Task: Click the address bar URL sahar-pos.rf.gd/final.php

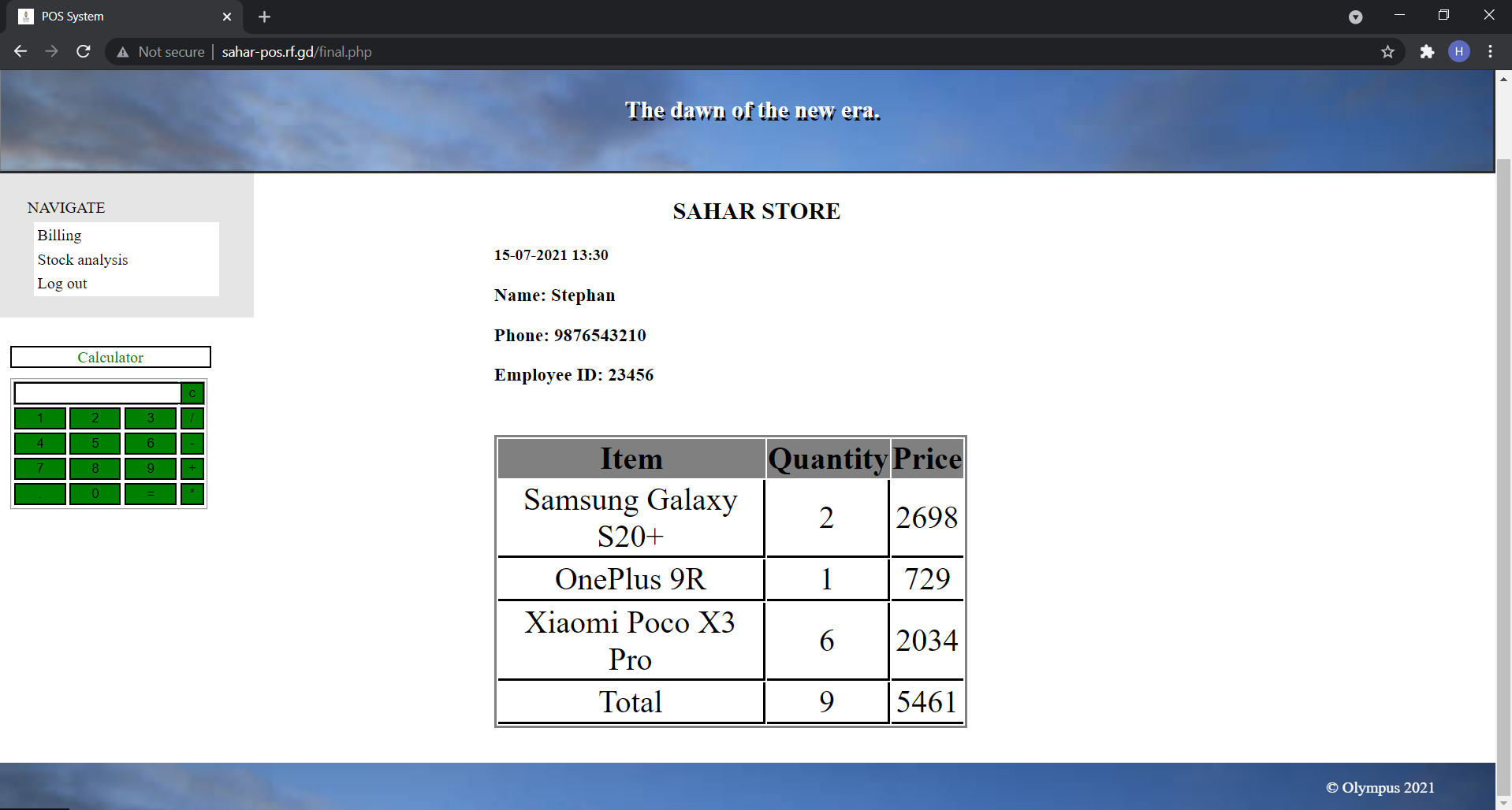Action: pos(296,52)
